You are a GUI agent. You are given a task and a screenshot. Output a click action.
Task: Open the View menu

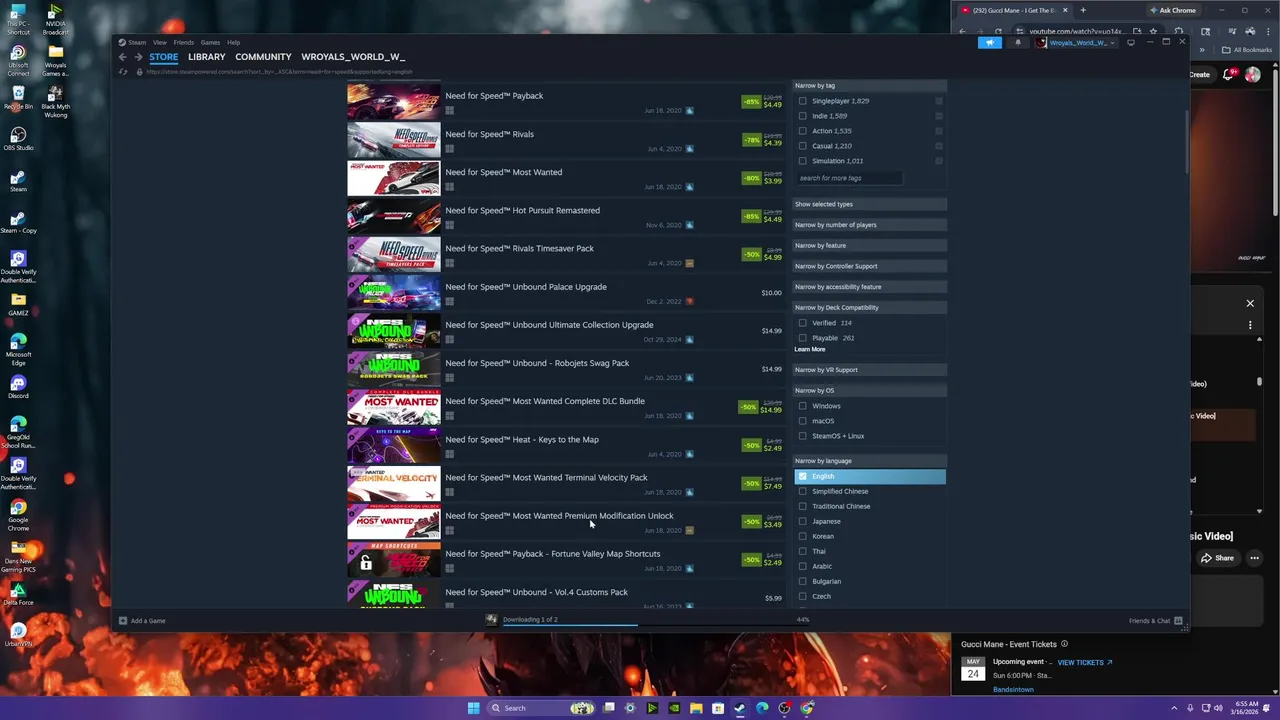point(159,42)
